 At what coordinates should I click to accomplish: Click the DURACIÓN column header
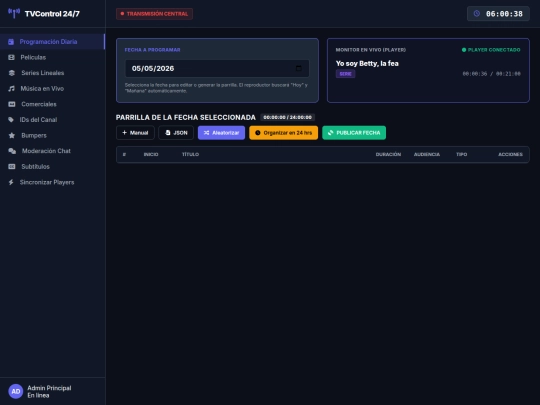[388, 154]
